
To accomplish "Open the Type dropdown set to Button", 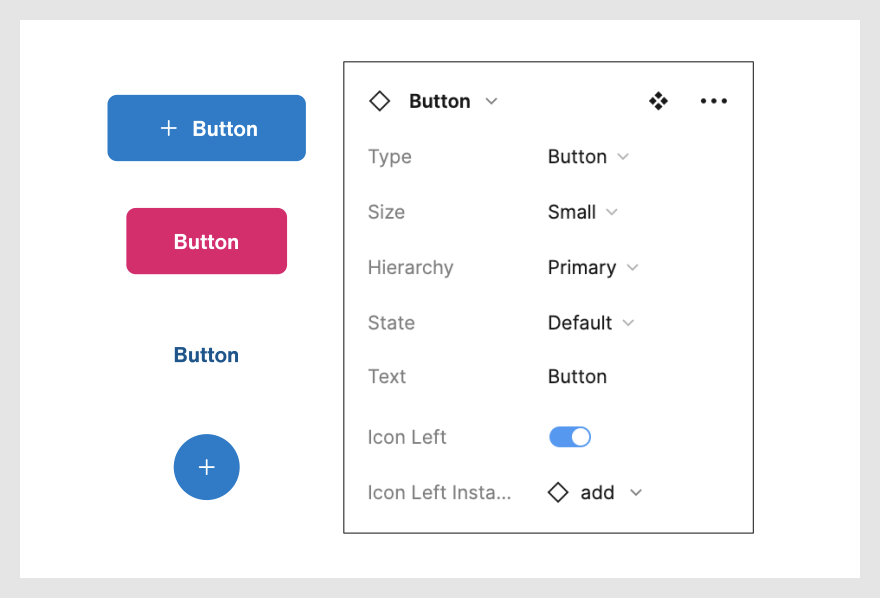I will tap(588, 157).
